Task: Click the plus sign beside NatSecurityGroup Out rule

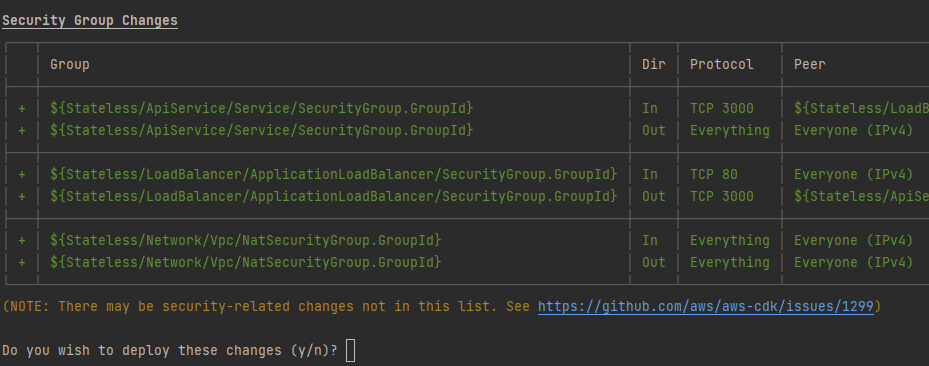Action: (x=22, y=262)
